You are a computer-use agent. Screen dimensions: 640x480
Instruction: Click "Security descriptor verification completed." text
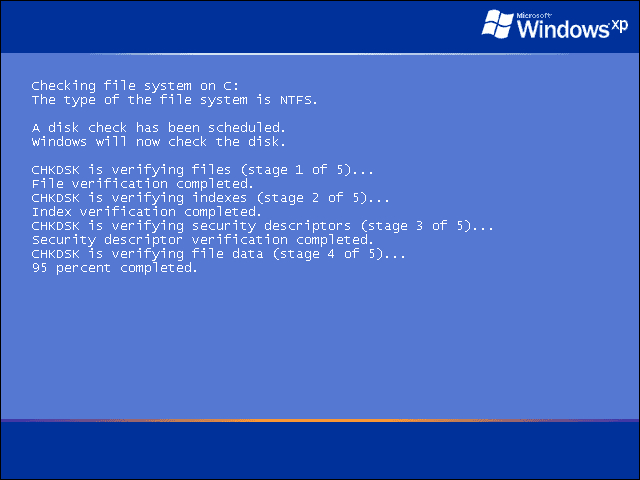(x=202, y=240)
